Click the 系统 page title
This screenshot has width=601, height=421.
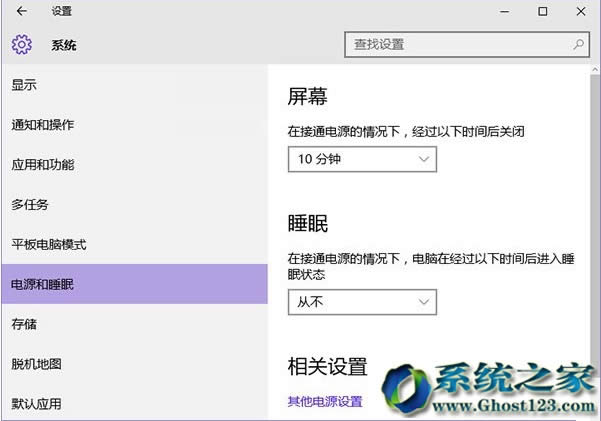[x=64, y=45]
